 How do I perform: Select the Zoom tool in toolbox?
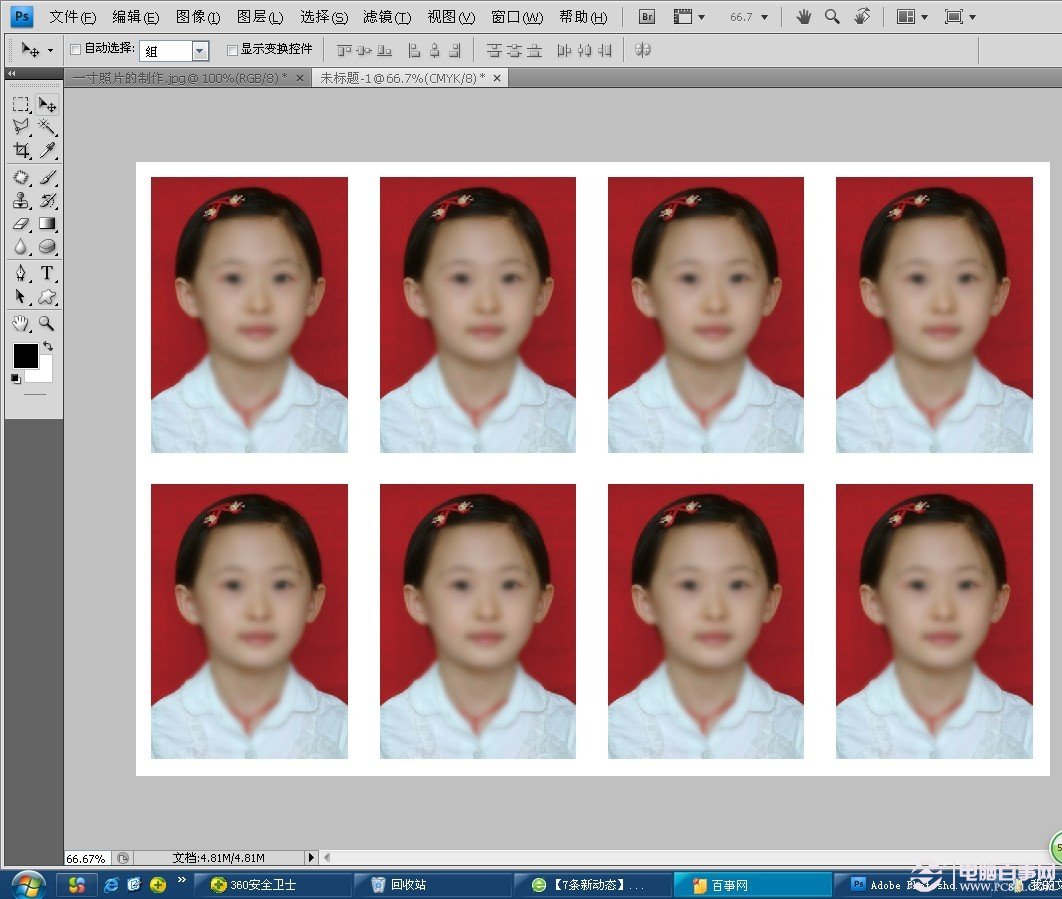pyautogui.click(x=47, y=324)
